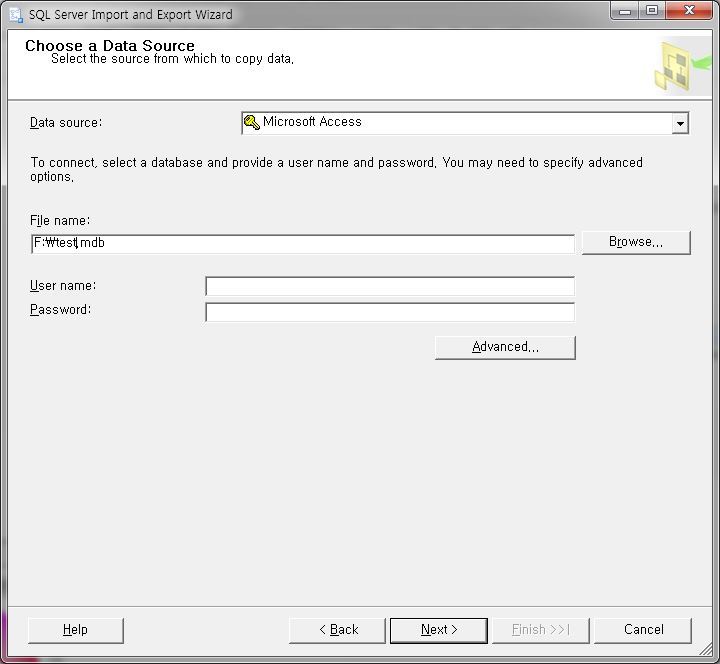Viewport: 720px width, 664px height.
Task: Open the Advanced... options
Action: click(x=505, y=347)
